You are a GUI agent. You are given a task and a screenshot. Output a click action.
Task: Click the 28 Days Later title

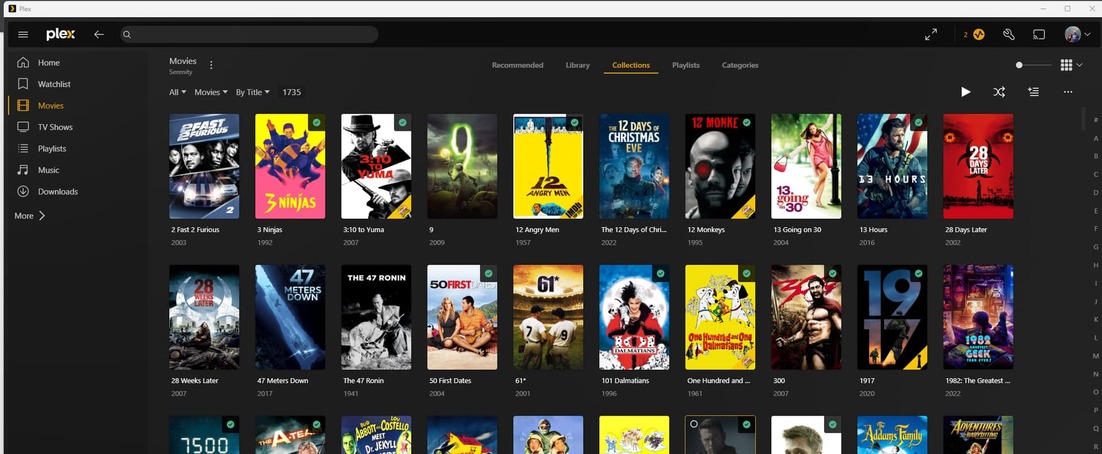(966, 230)
